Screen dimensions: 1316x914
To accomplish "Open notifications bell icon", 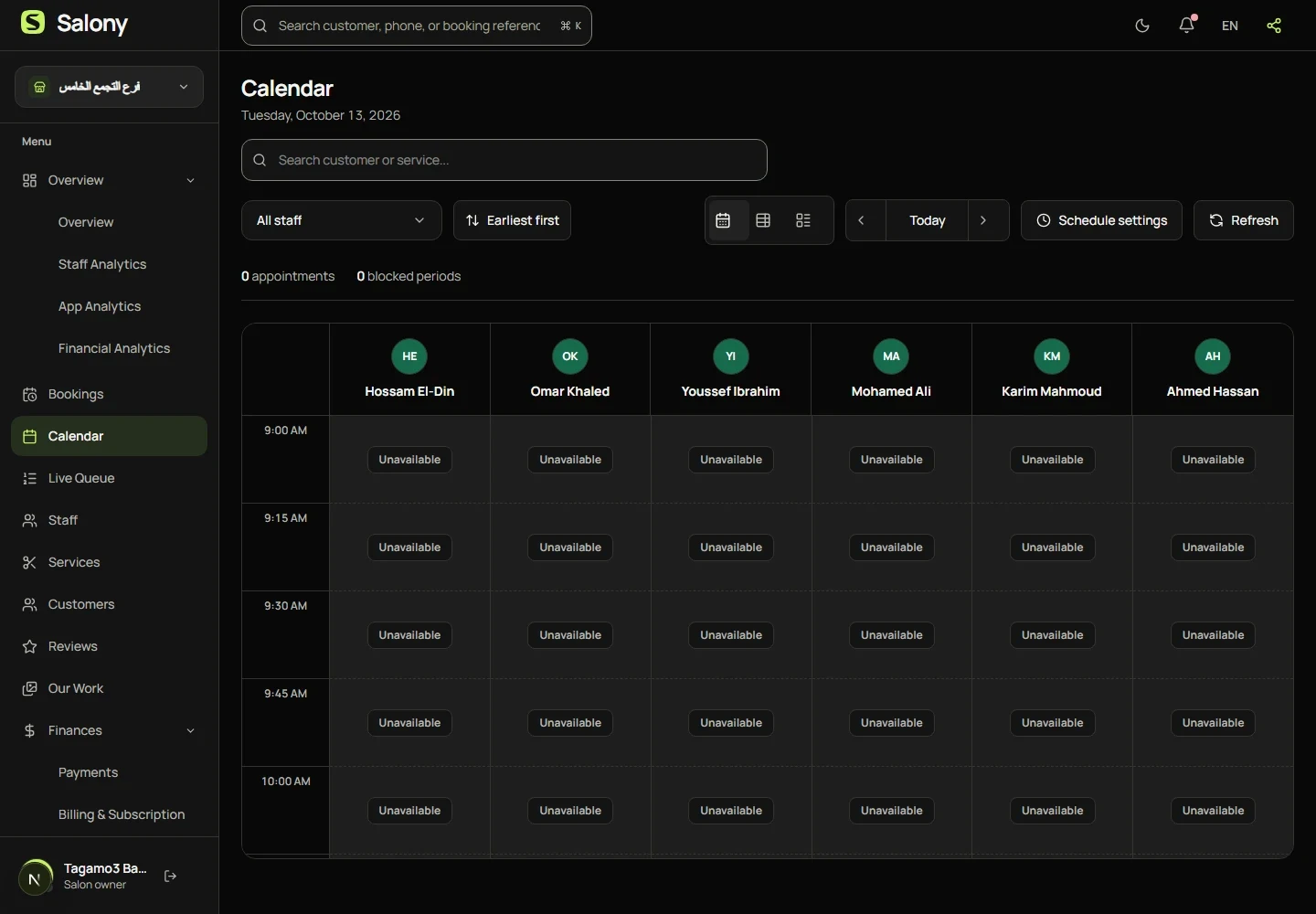I will (x=1186, y=26).
